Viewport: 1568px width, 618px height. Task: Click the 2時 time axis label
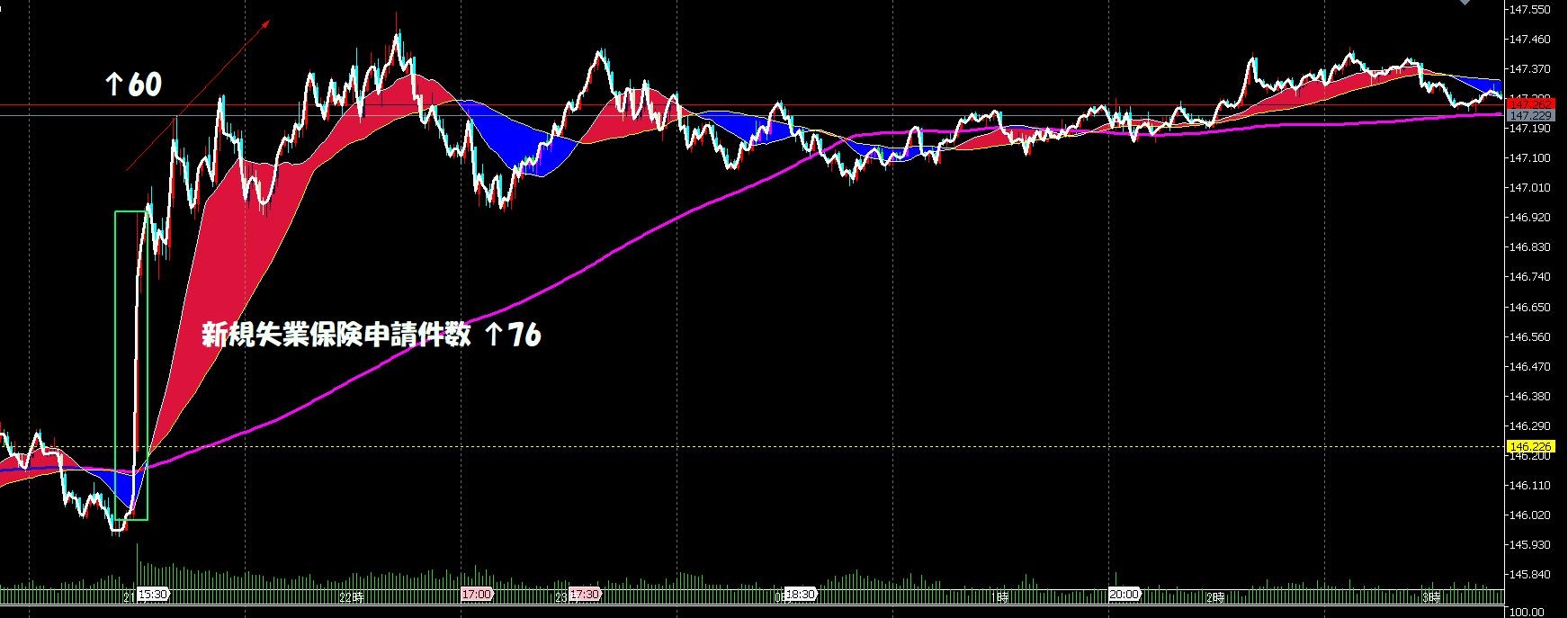[x=1215, y=596]
